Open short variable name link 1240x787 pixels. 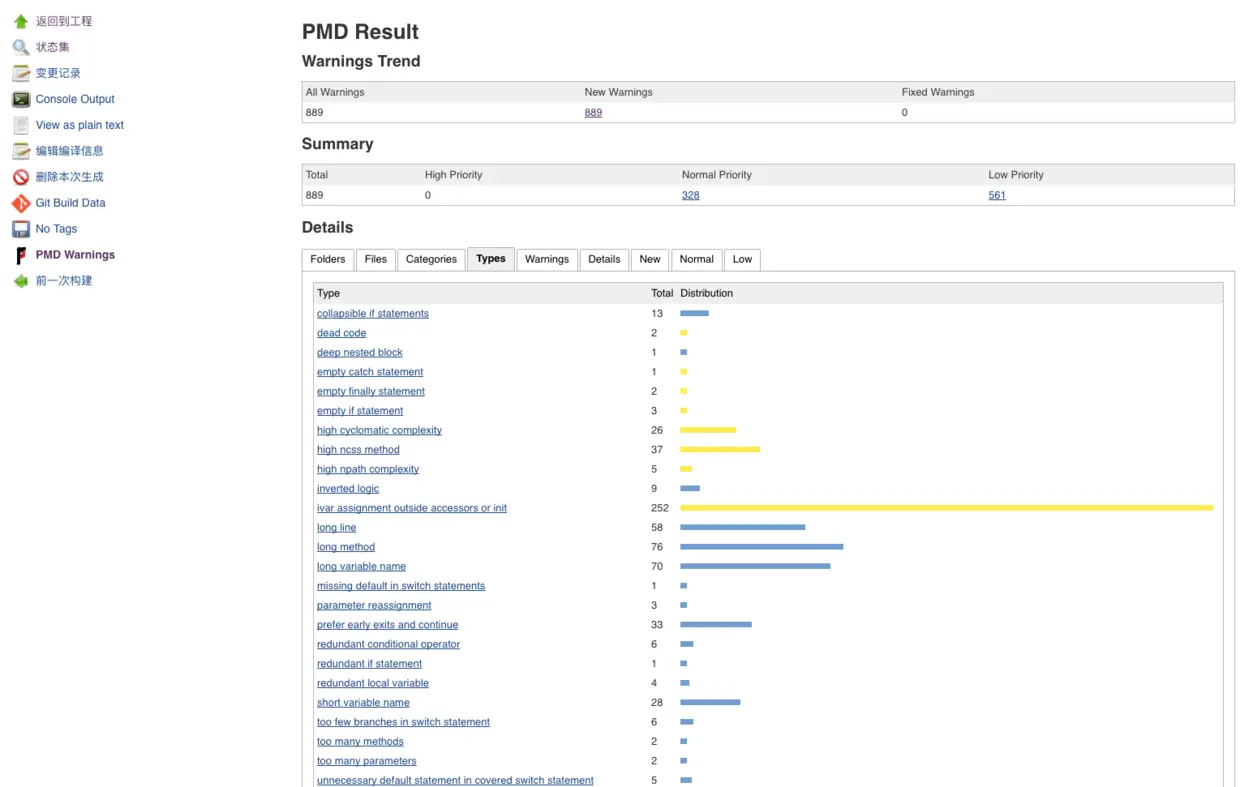pos(363,703)
